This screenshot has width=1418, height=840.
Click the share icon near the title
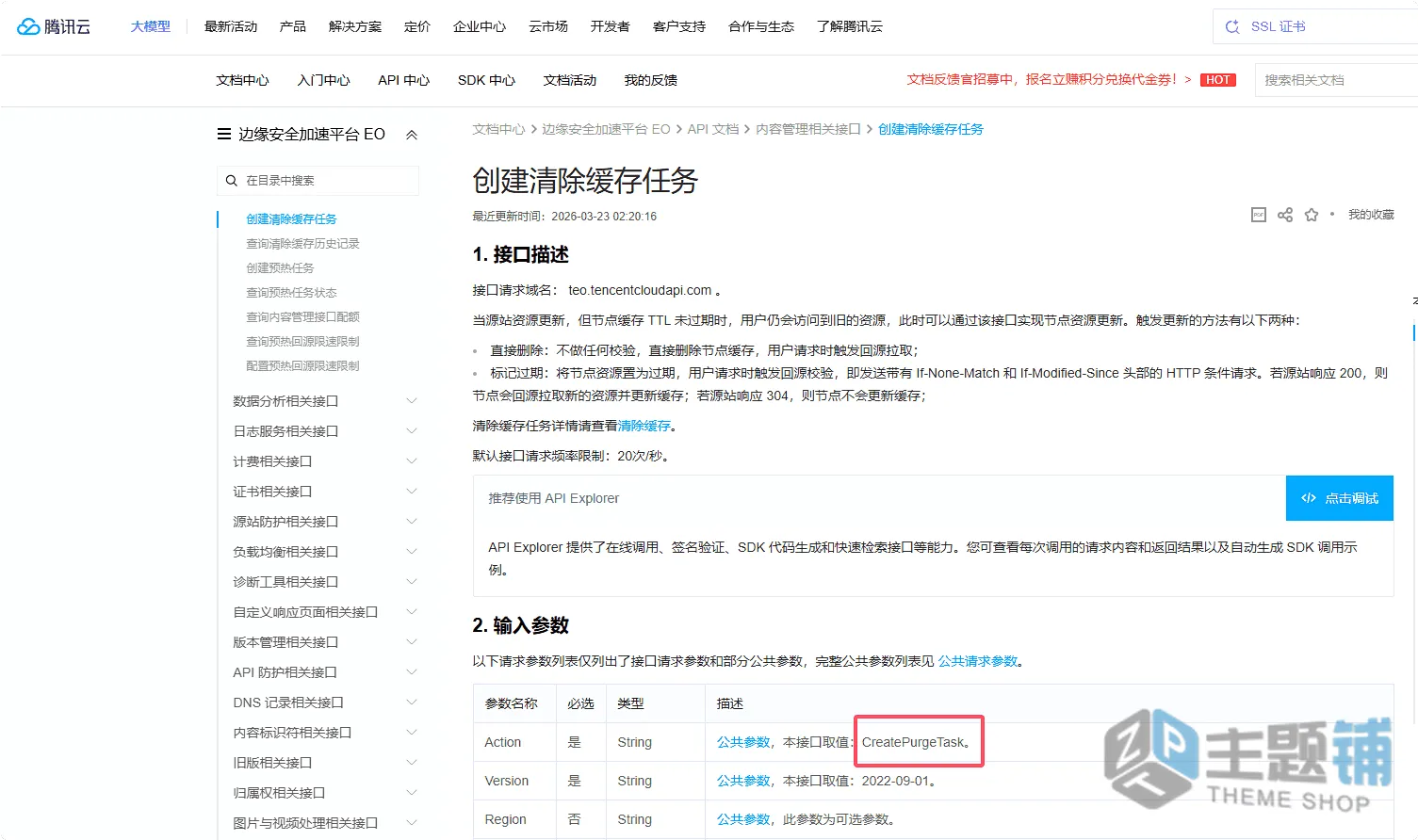click(1285, 215)
